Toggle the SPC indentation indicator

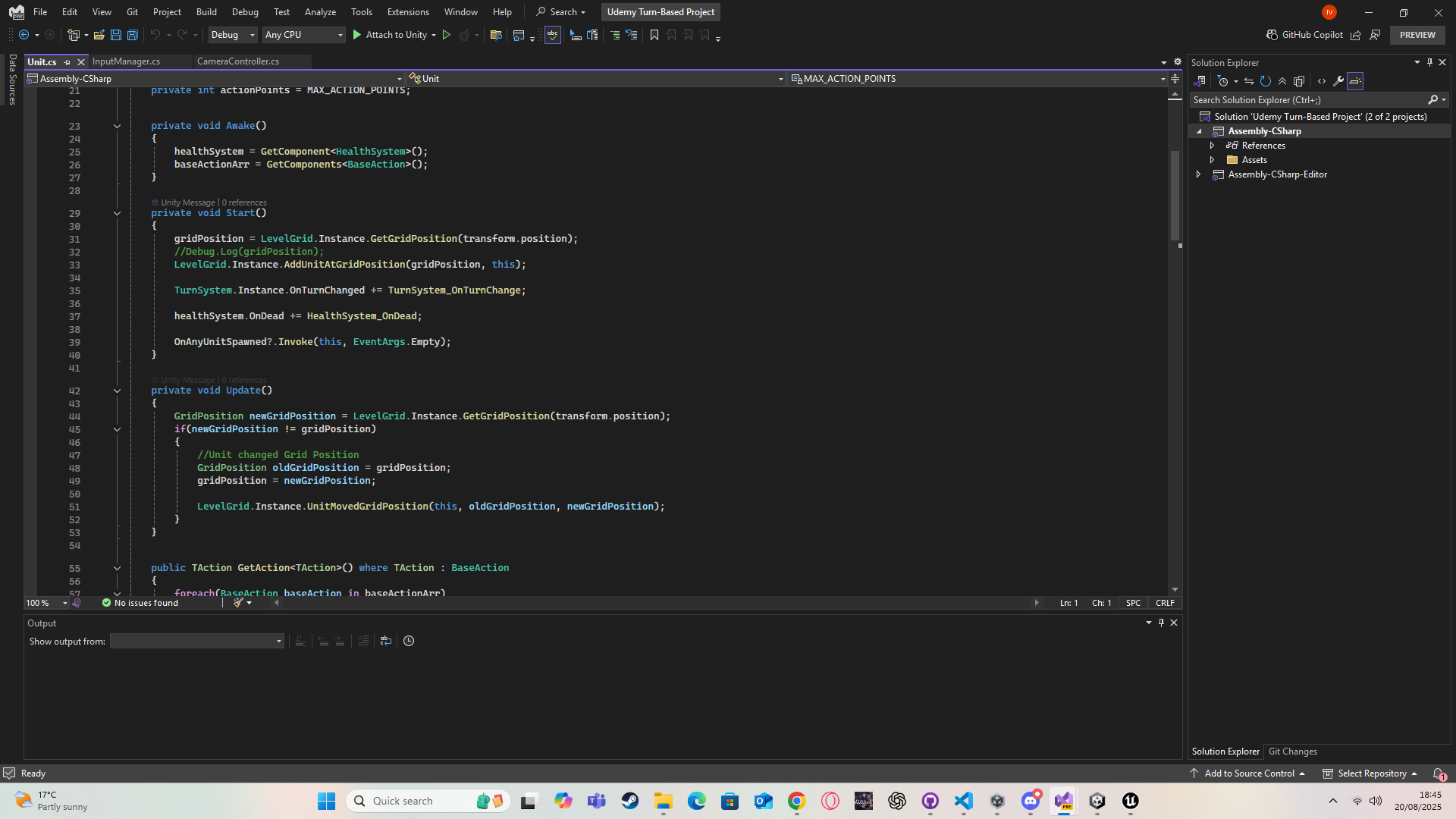pyautogui.click(x=1133, y=603)
